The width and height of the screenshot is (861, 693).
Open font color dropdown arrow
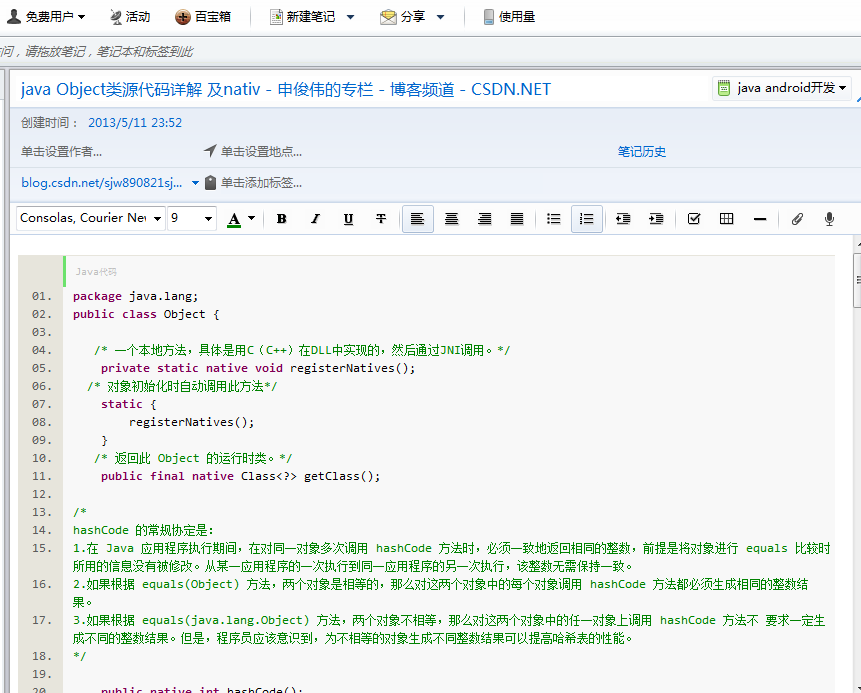[x=251, y=219]
